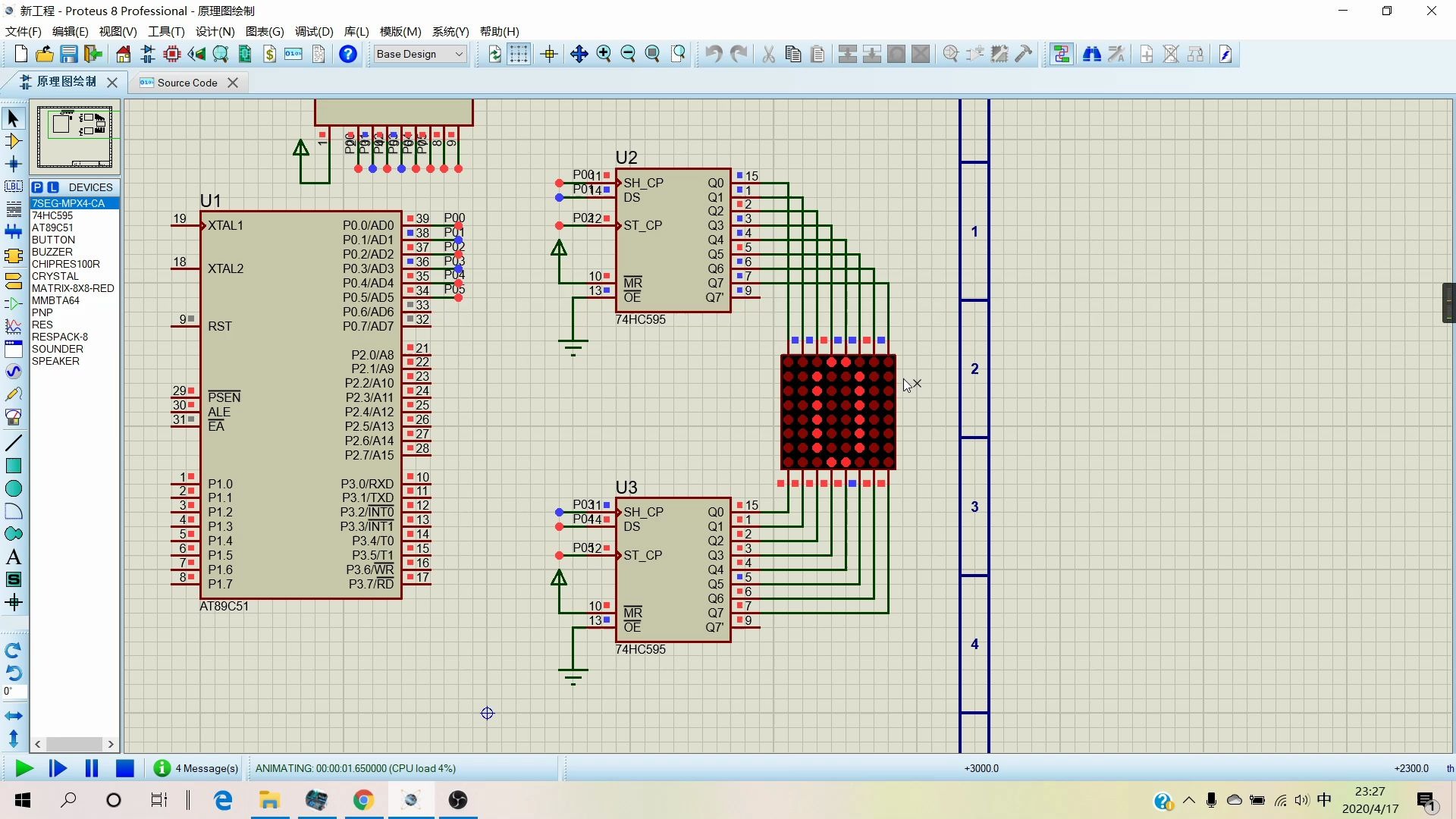Image resolution: width=1456 pixels, height=819 pixels.
Task: Click the rotation angle input field
Action: [14, 692]
